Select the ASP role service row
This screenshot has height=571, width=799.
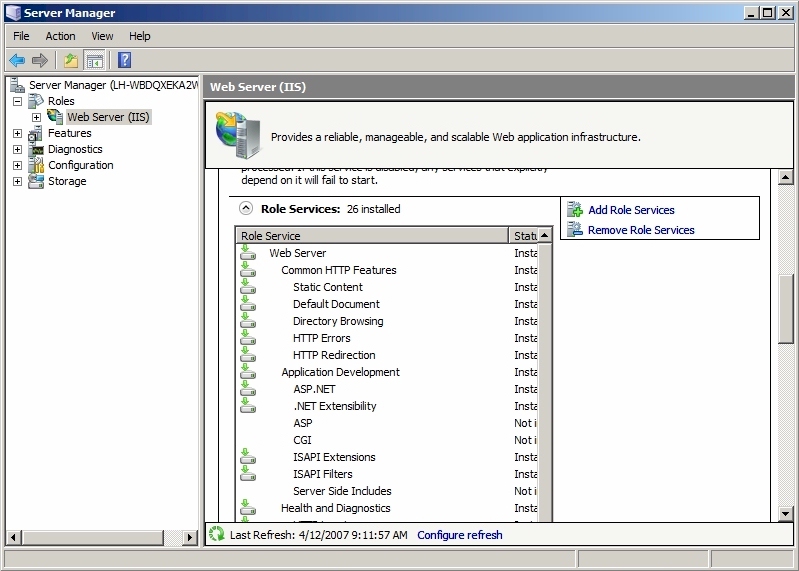(387, 423)
